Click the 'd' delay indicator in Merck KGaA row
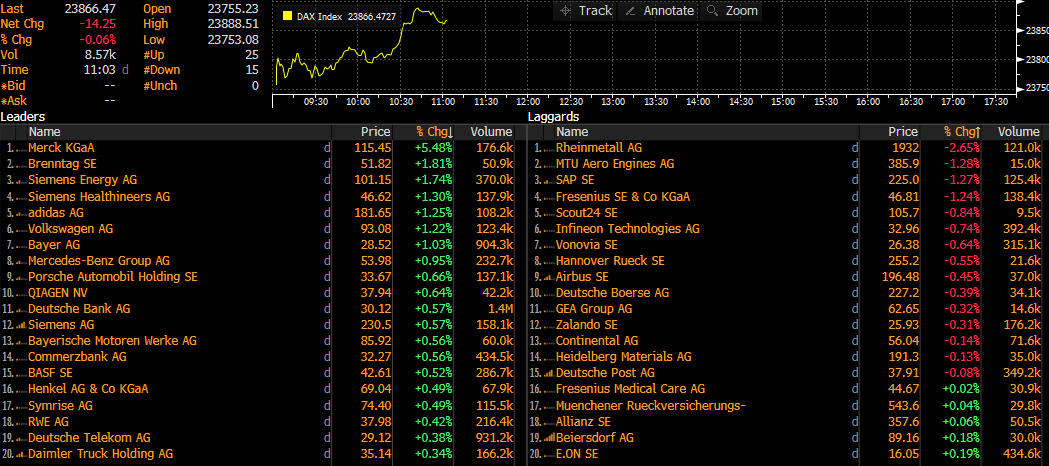1049x466 pixels. coord(326,148)
